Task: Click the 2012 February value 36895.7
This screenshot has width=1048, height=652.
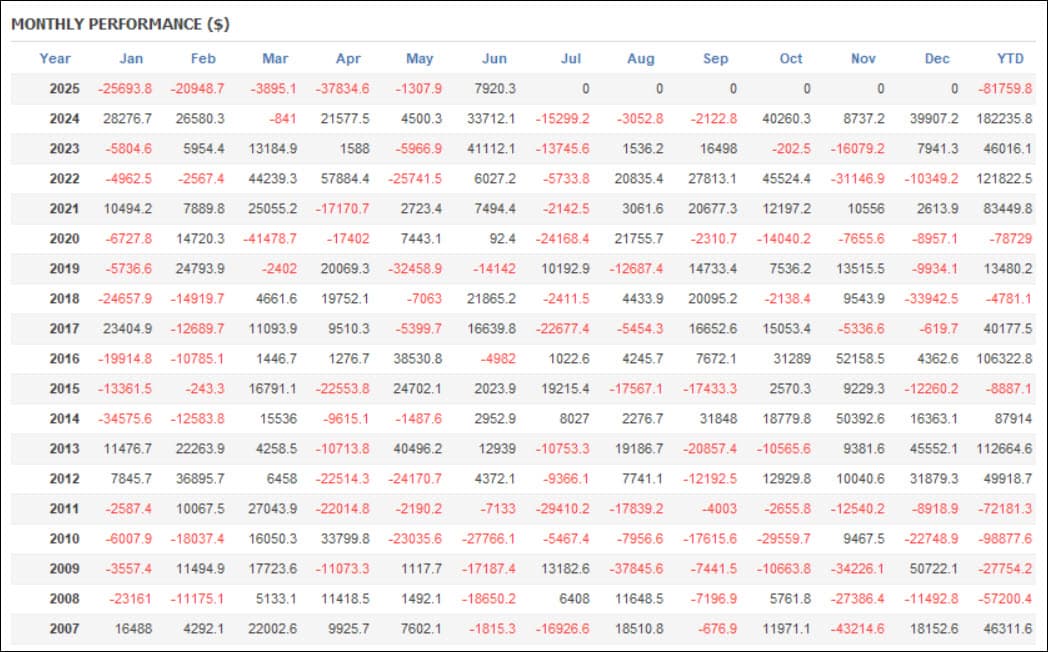Action: pyautogui.click(x=200, y=479)
